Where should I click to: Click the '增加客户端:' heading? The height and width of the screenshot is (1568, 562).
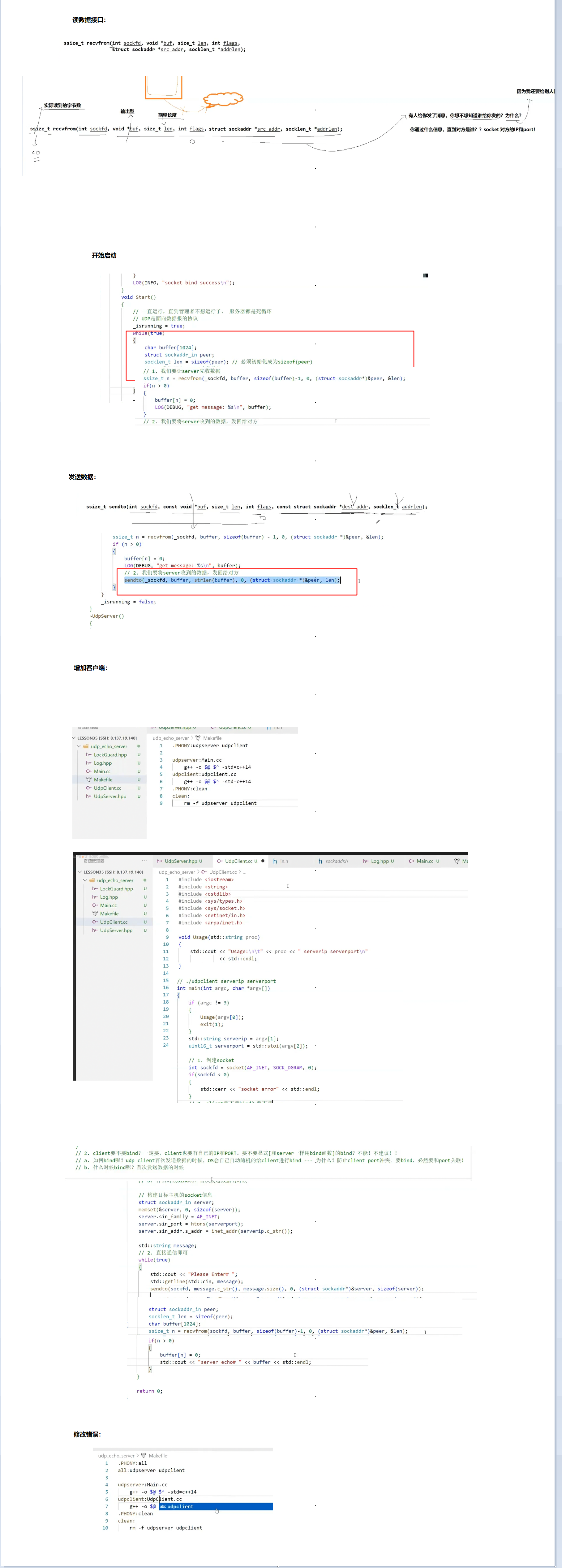coord(91,668)
